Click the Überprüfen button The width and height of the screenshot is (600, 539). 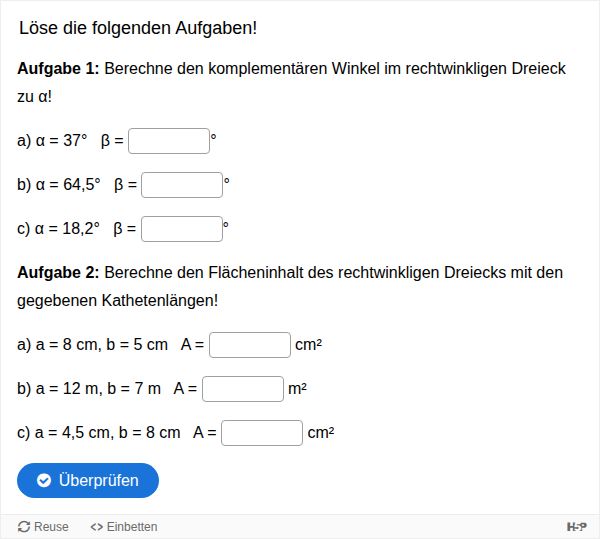(88, 480)
